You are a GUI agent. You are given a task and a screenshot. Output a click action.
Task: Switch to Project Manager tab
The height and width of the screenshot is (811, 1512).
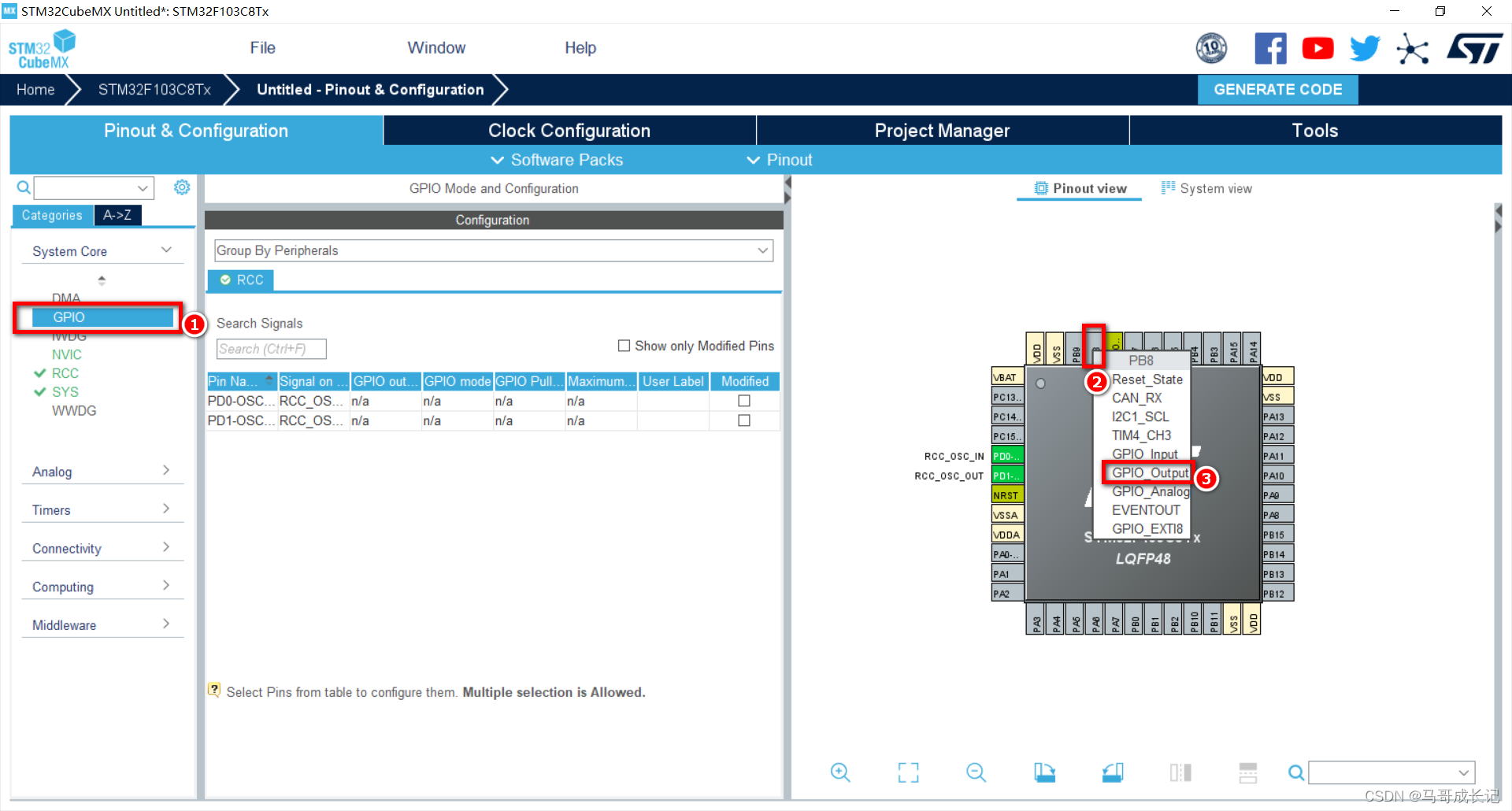click(942, 131)
